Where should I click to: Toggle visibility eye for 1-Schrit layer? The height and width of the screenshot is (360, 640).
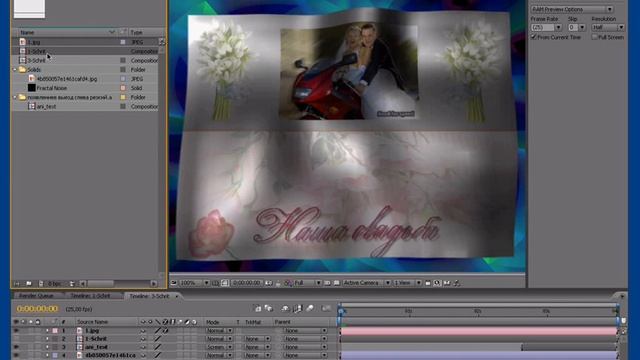pyautogui.click(x=16, y=339)
